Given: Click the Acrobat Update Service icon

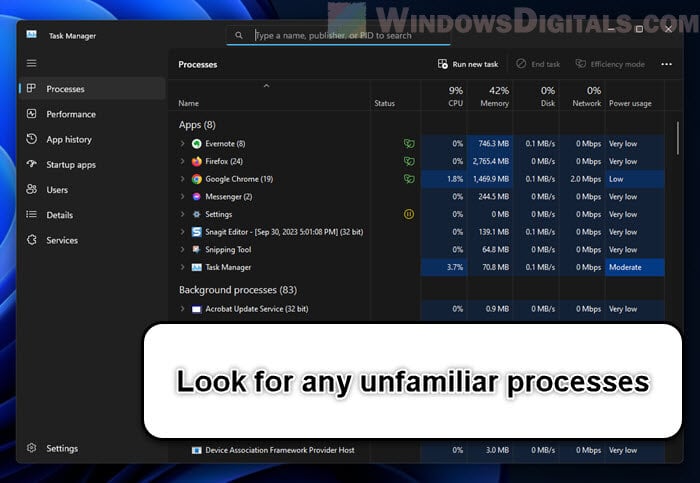Looking at the screenshot, I should coord(196,309).
